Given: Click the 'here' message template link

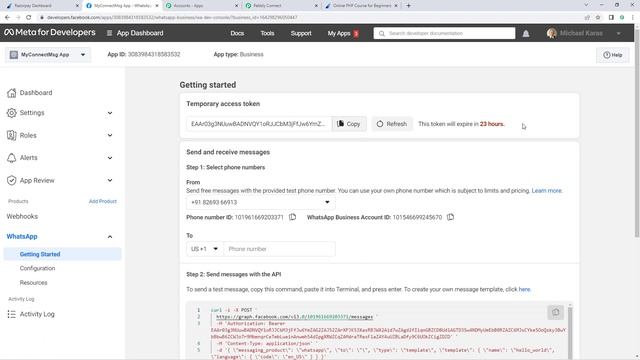Looking at the screenshot, I should click(x=524, y=289).
